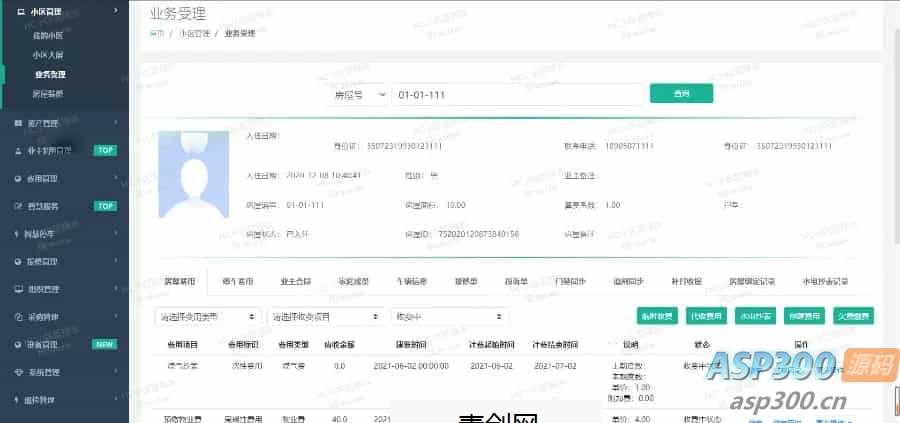Expand the 采购管理 sidebar menu

(x=116, y=316)
